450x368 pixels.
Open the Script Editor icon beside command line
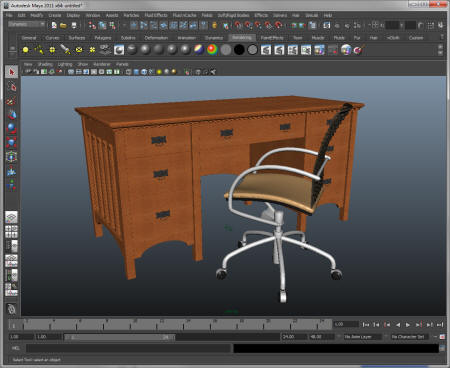click(x=442, y=348)
